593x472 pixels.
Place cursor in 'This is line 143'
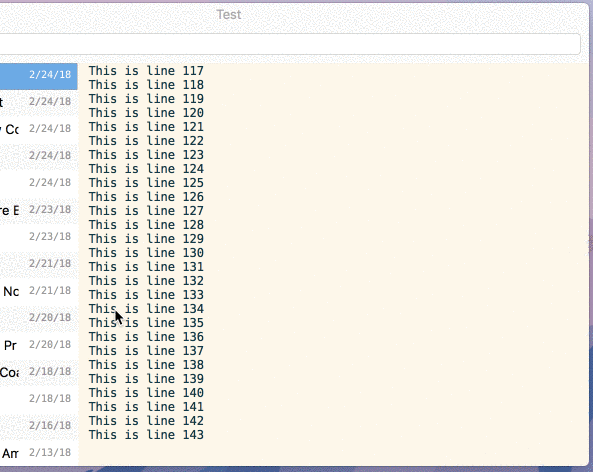click(146, 435)
